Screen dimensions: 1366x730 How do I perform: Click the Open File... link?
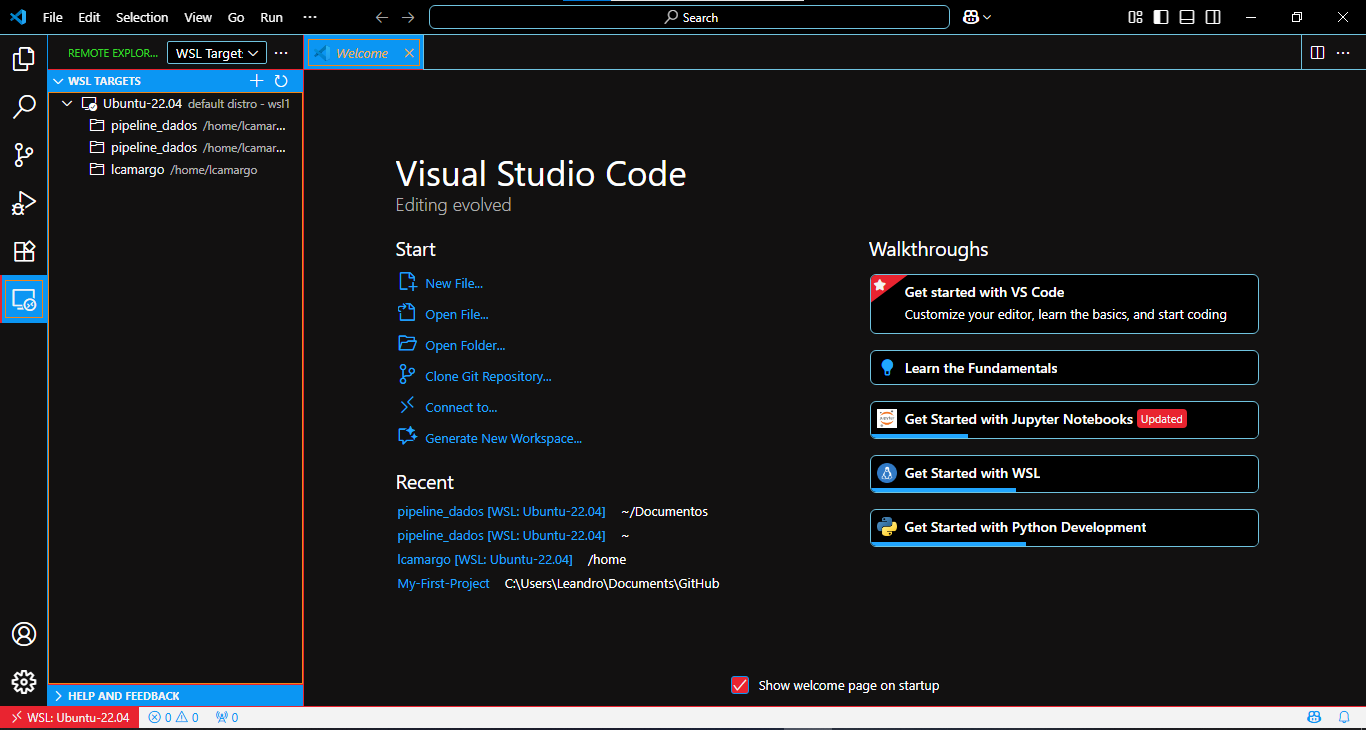tap(457, 314)
